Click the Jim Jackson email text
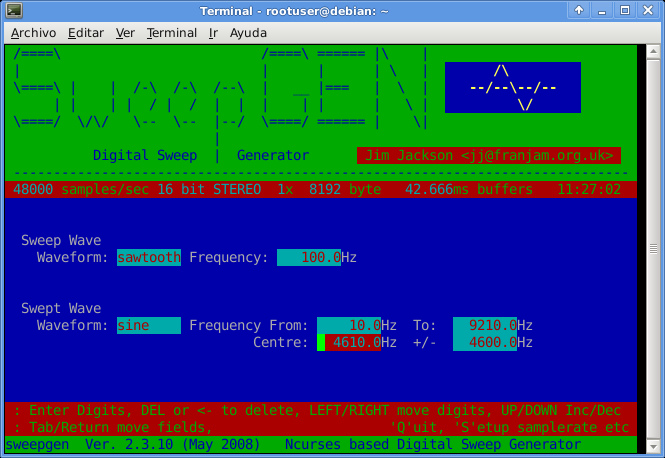Screen dimensions: 665x458 [489, 156]
